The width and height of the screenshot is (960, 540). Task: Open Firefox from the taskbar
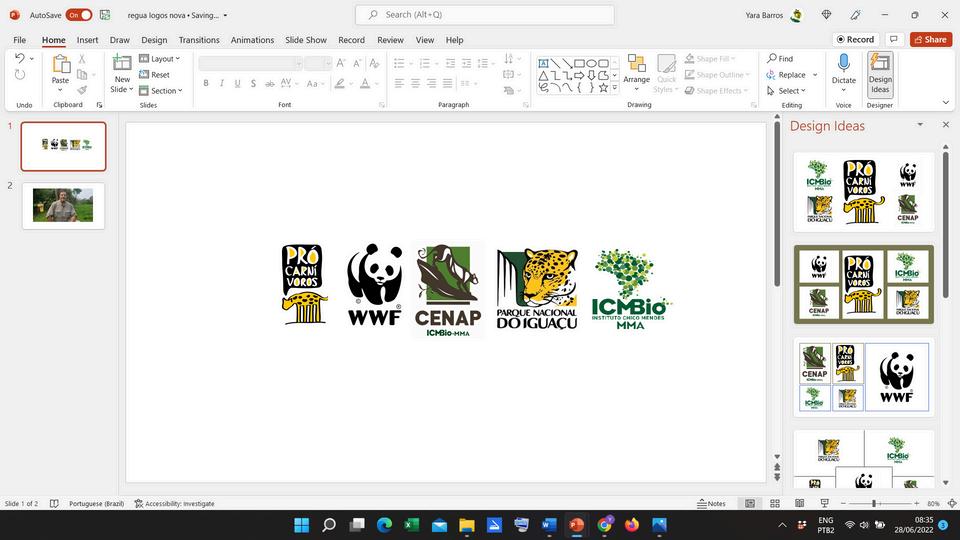coord(631,525)
